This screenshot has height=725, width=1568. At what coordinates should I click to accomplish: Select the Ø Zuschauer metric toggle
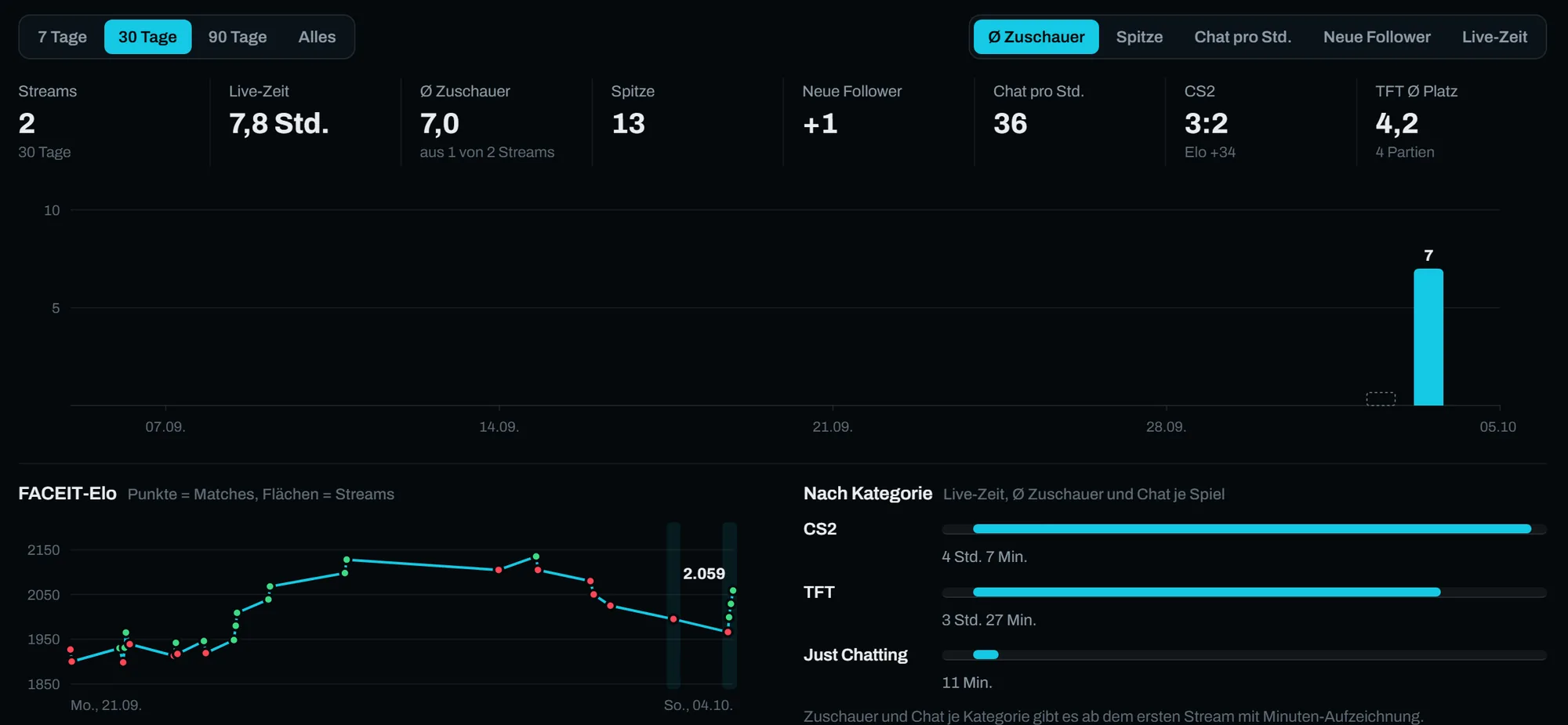tap(1036, 37)
